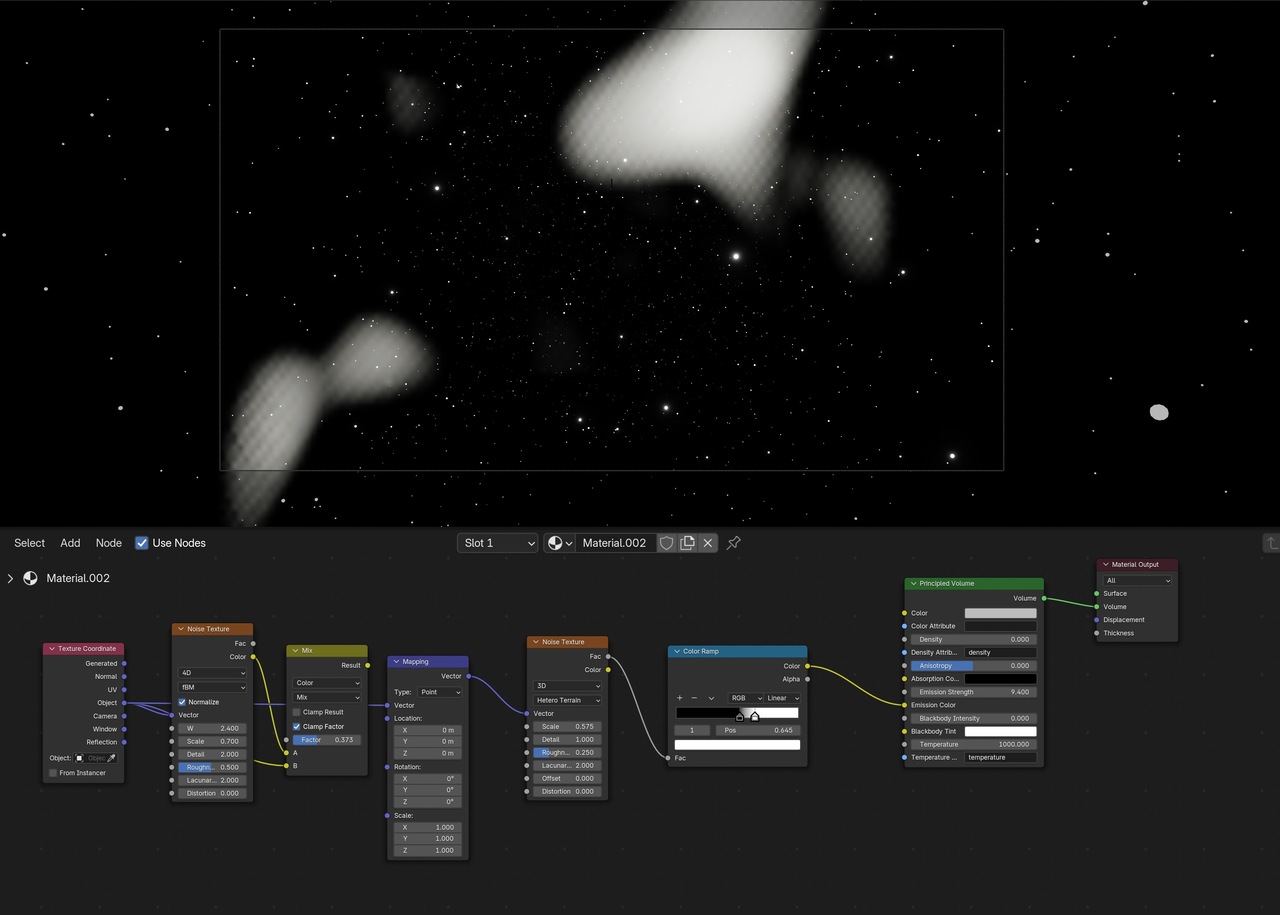
Task: Click the Density Attribute text field
Action: click(1000, 652)
